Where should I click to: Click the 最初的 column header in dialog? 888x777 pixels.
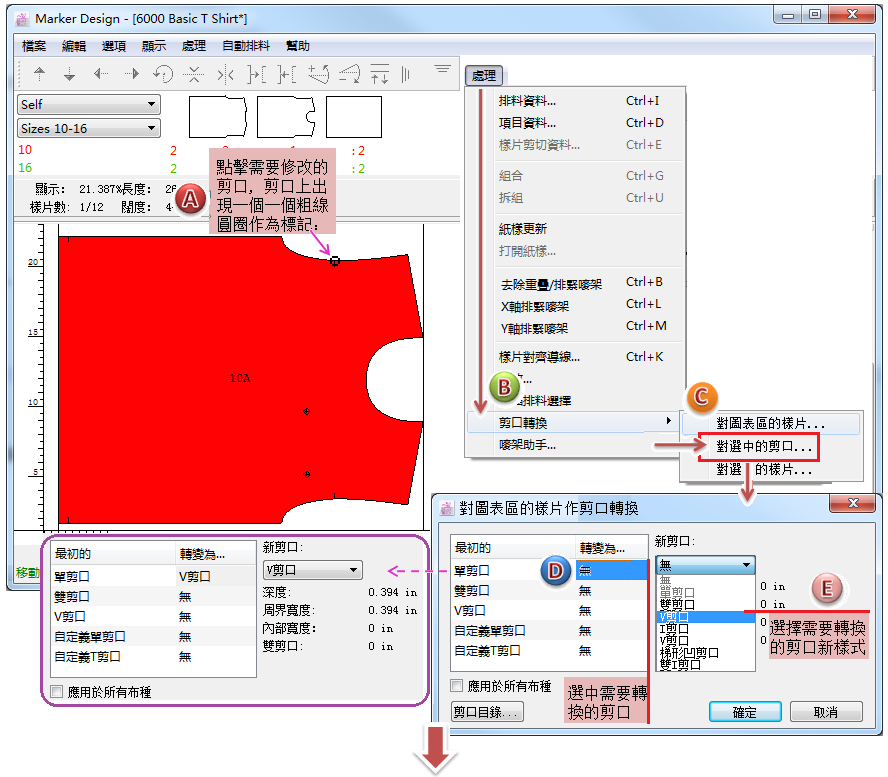(513, 548)
